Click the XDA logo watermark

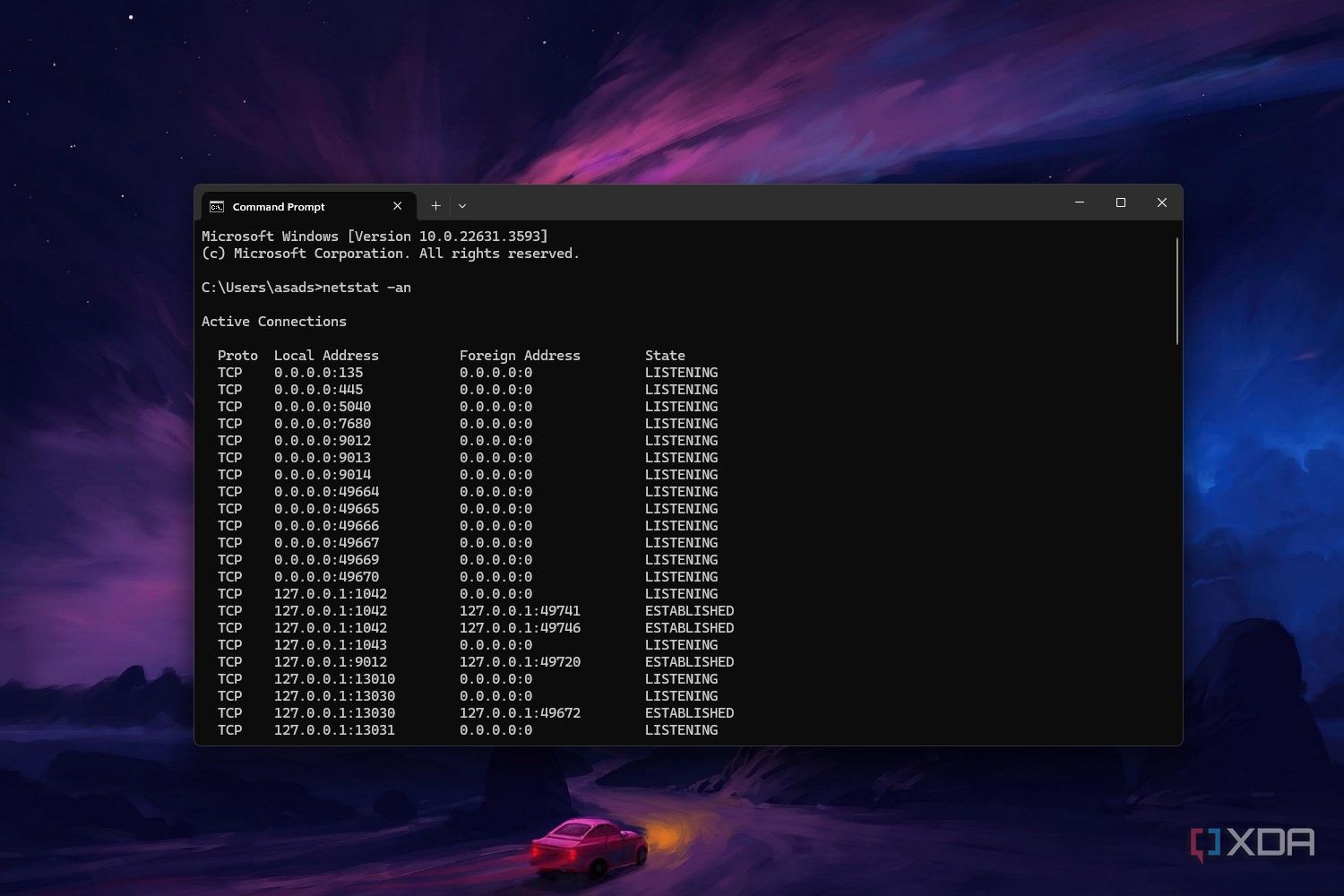[1253, 844]
